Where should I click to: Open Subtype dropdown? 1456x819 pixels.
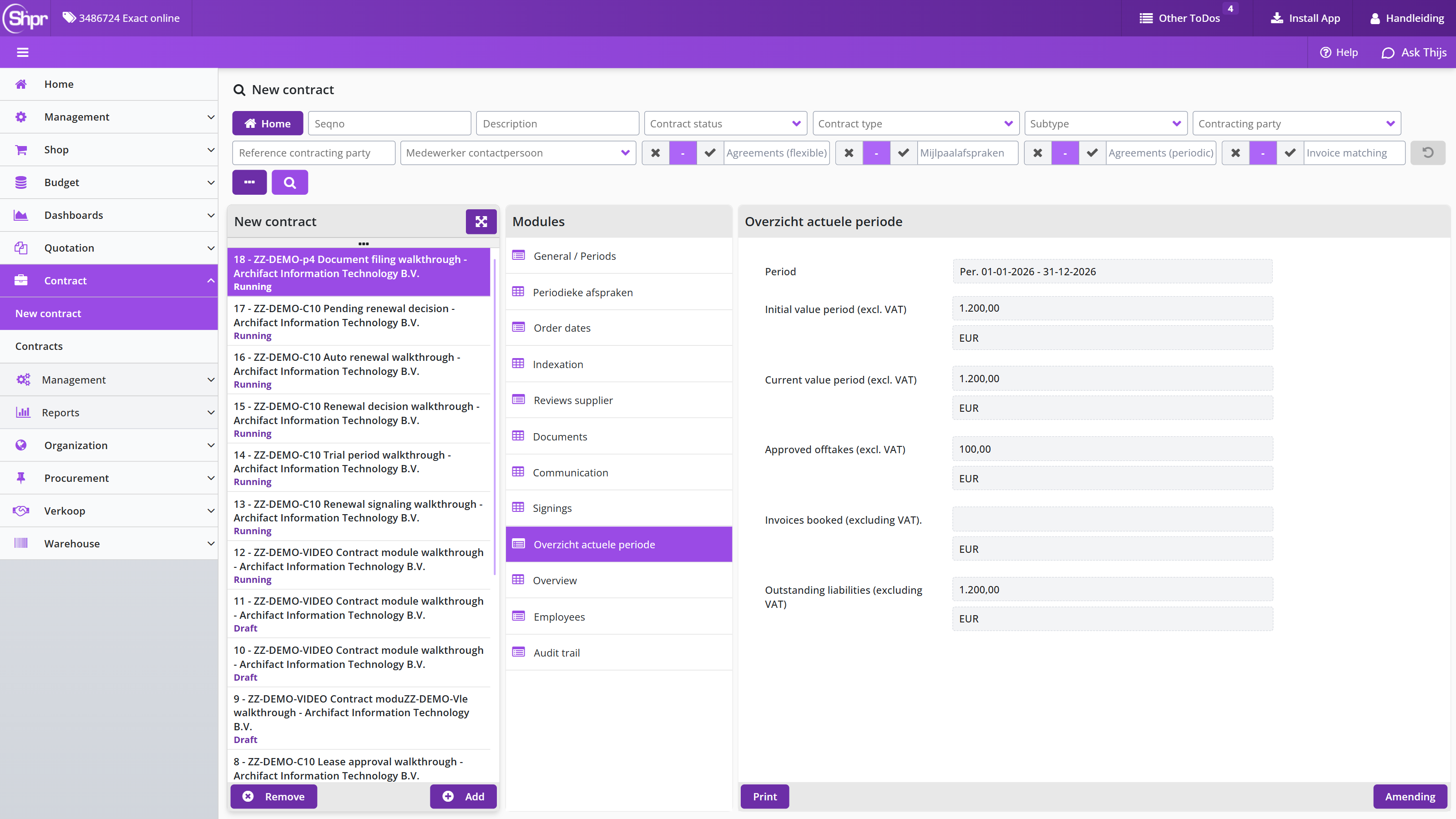[x=1106, y=123]
